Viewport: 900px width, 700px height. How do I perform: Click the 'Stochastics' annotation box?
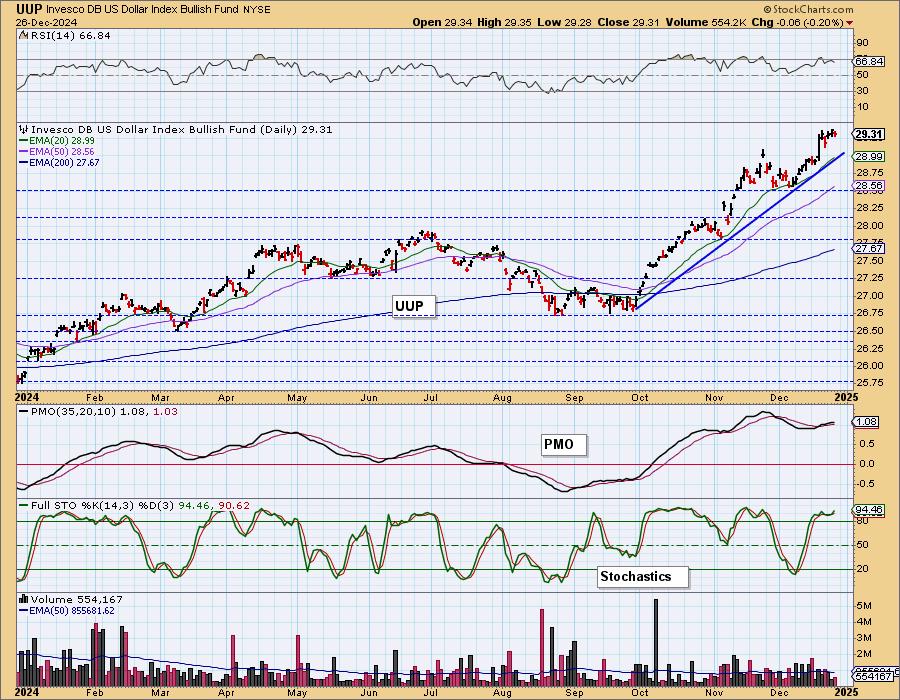642,576
